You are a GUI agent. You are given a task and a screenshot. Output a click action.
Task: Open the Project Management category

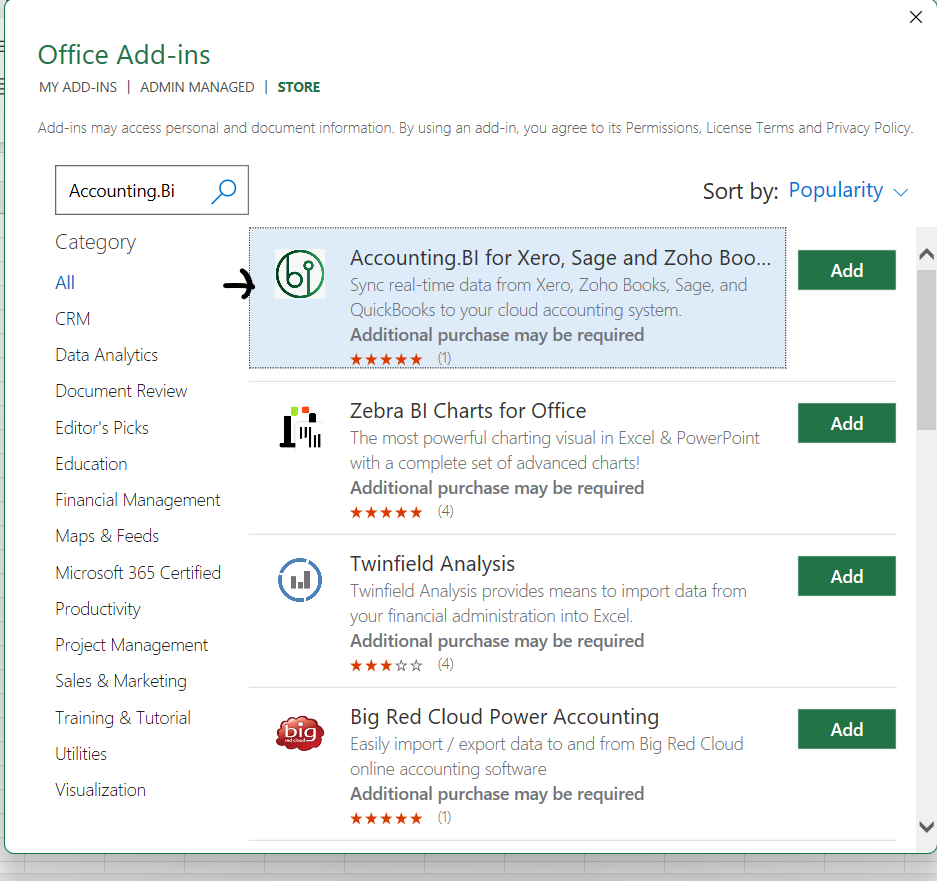131,645
